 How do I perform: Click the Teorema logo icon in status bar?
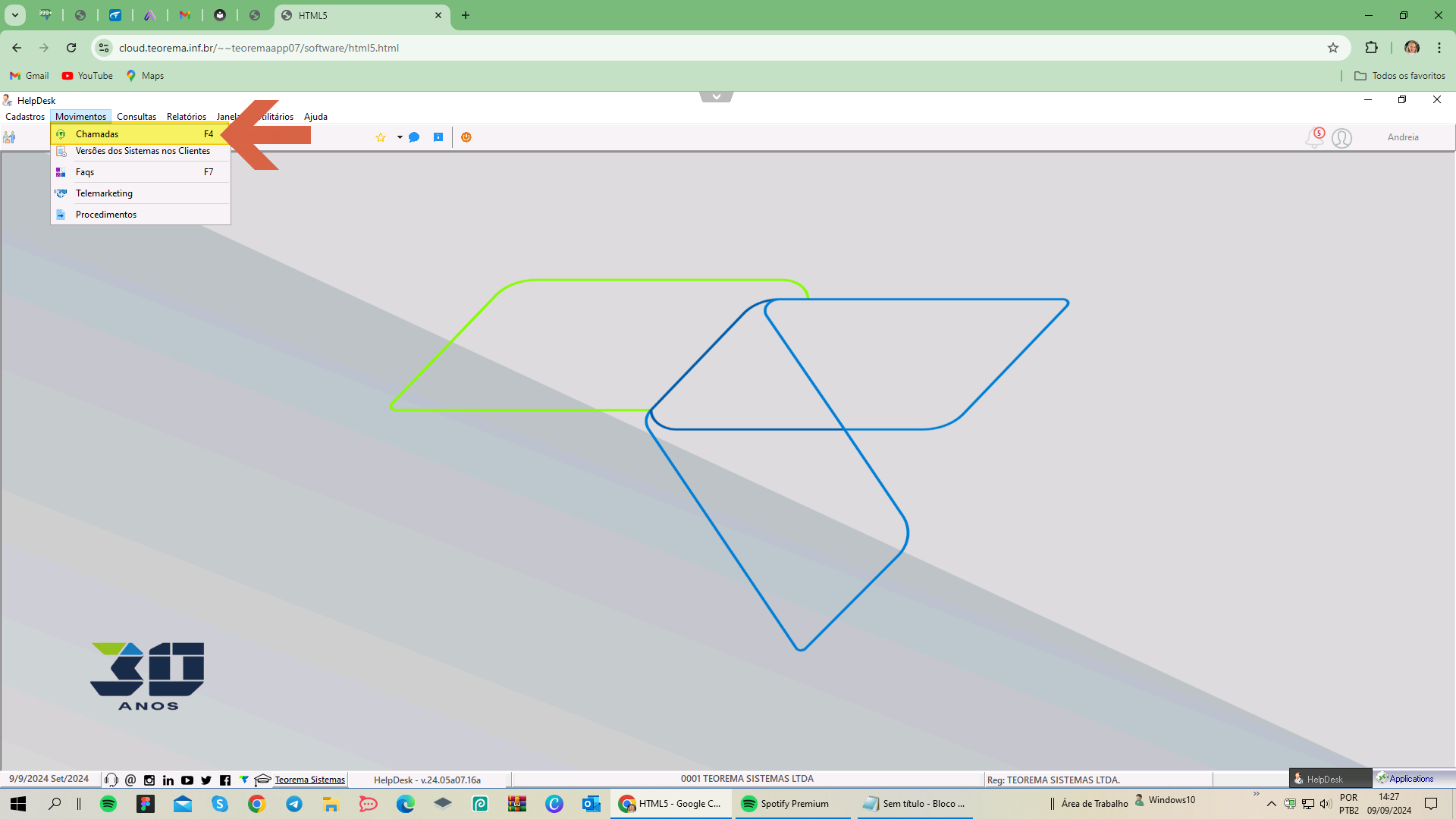click(244, 780)
